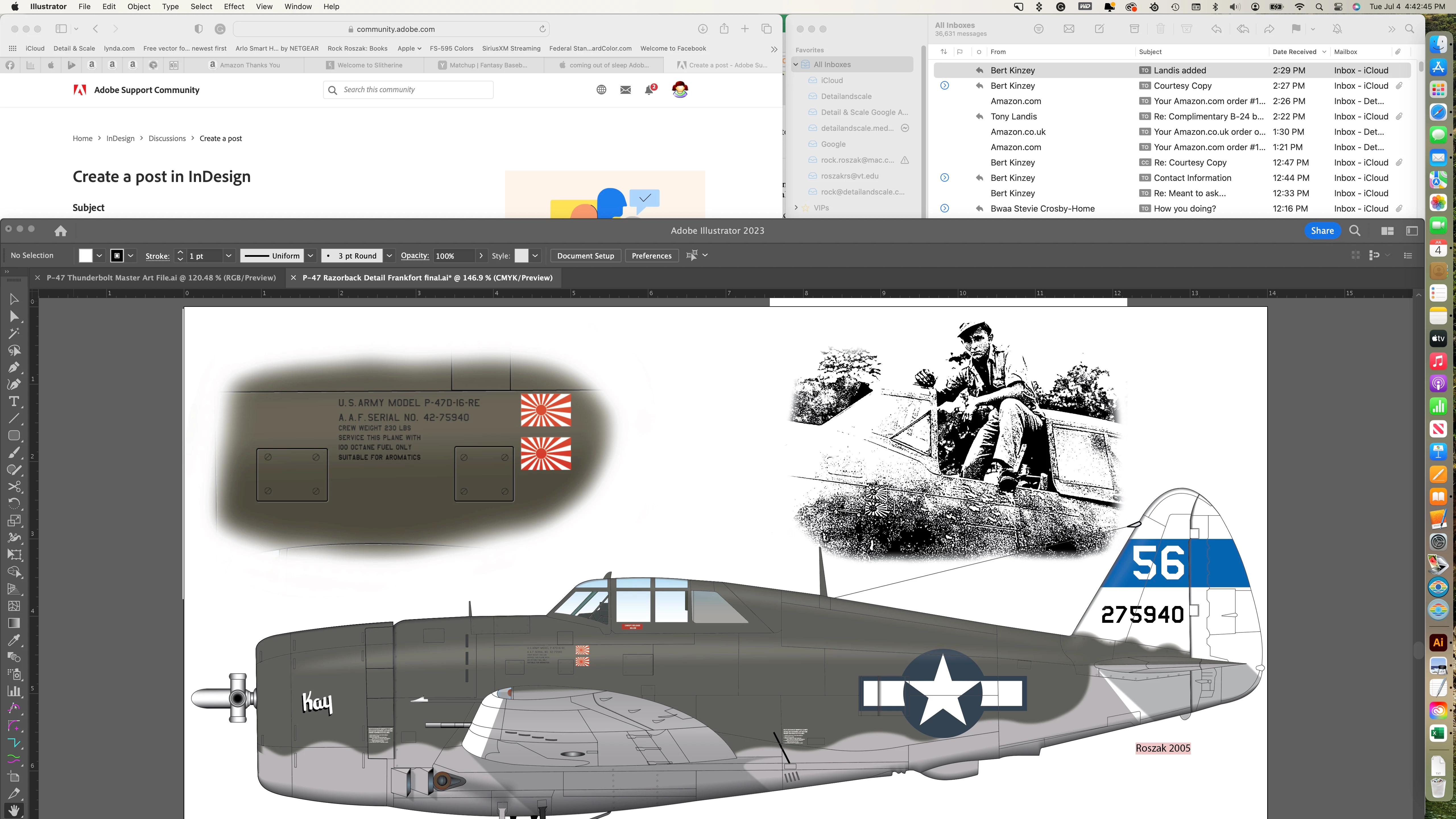Mute notifications with bell-slash icon in Mail
This screenshot has height=819, width=1456.
(1337, 29)
